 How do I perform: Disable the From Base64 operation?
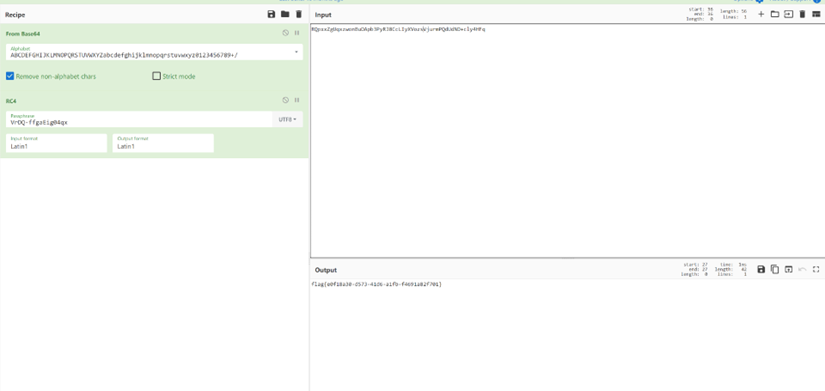point(286,33)
